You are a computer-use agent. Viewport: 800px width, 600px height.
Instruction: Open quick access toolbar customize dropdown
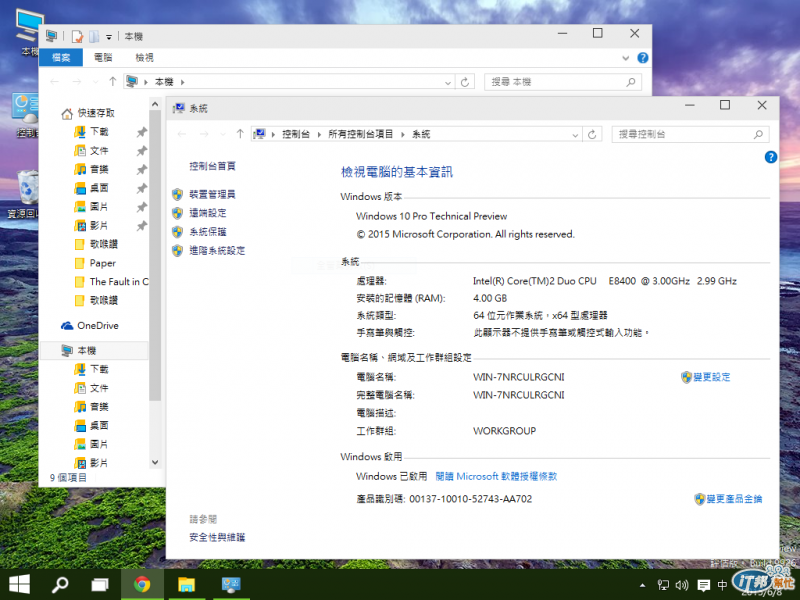[x=109, y=37]
